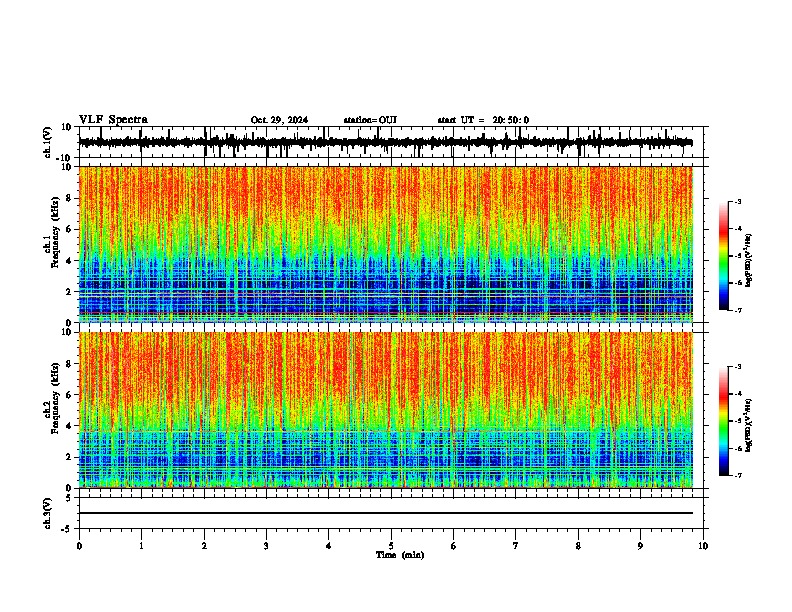Click the time axis tick label "3"
The width and height of the screenshot is (792, 612).
pos(266,546)
